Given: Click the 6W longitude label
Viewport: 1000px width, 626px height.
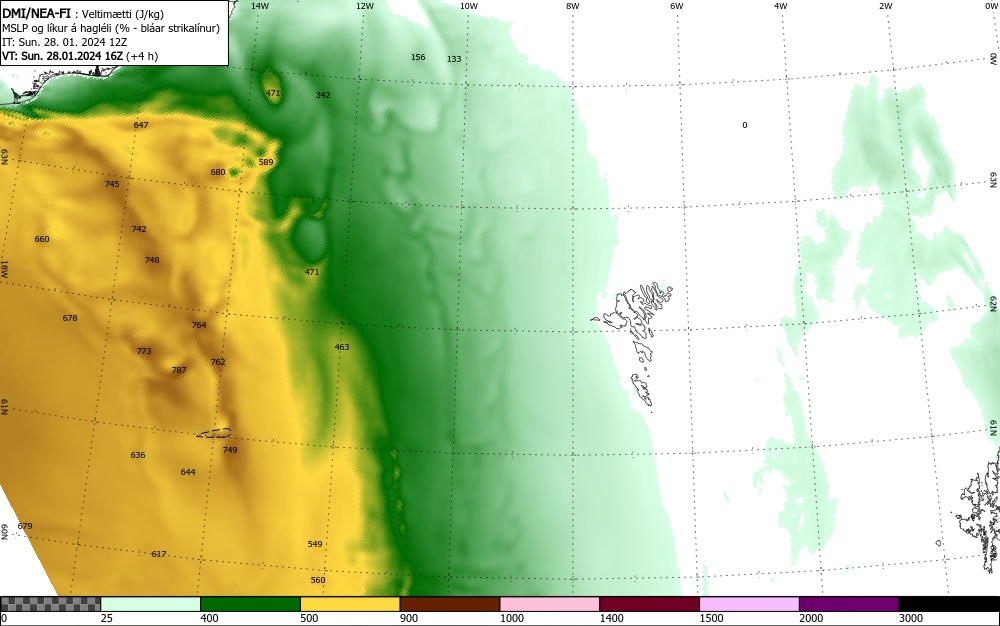Looking at the screenshot, I should 677,6.
